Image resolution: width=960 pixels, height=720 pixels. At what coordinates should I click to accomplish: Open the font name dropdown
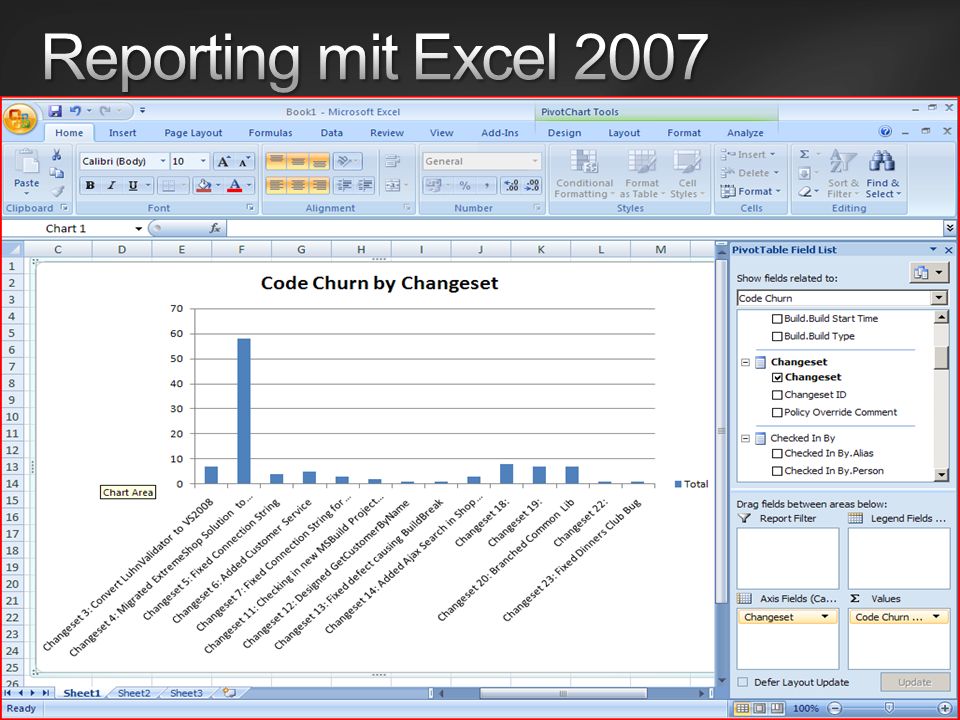pos(163,162)
